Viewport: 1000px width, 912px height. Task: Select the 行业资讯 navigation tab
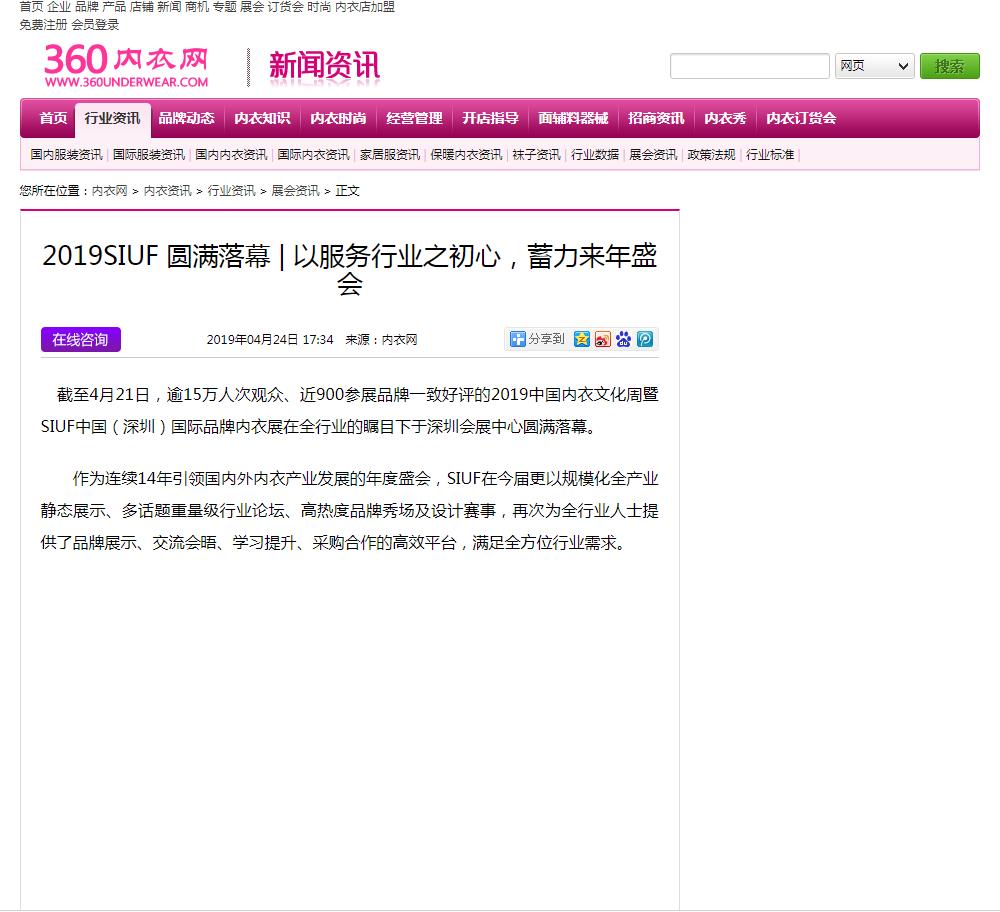pos(113,119)
